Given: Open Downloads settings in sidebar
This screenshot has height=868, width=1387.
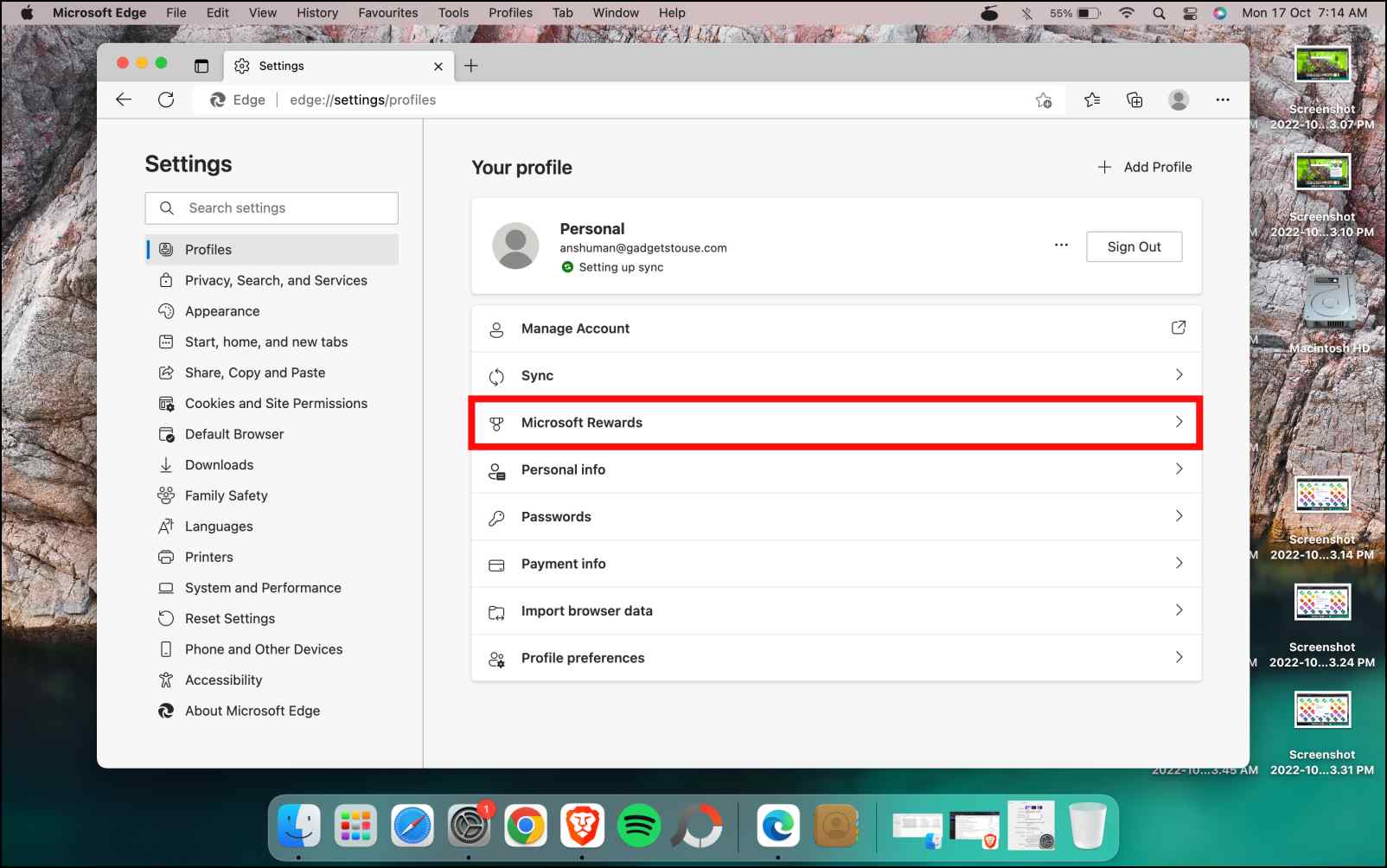Looking at the screenshot, I should click(272, 465).
